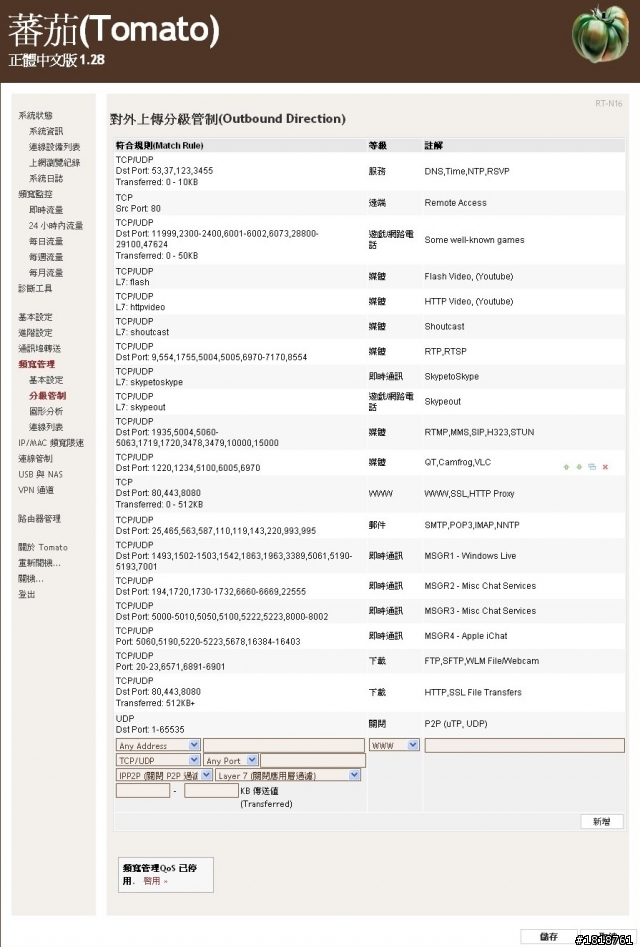Open the Layer 7 filter dropdown

pos(288,775)
